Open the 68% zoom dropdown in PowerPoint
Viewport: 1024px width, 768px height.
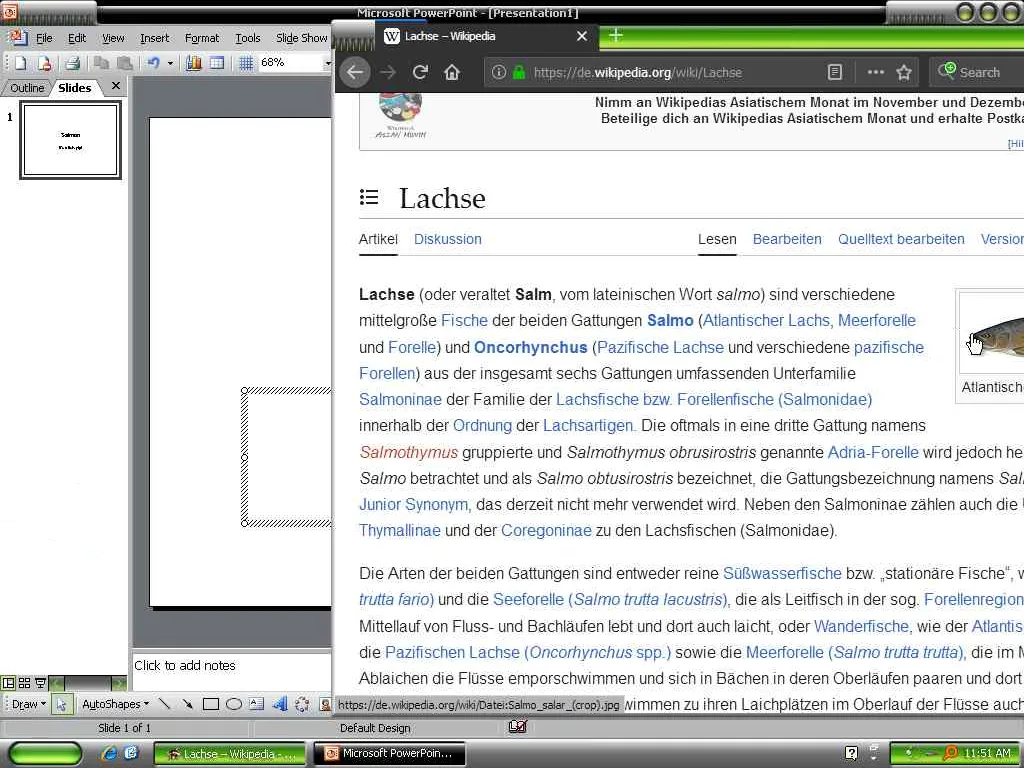point(327,63)
